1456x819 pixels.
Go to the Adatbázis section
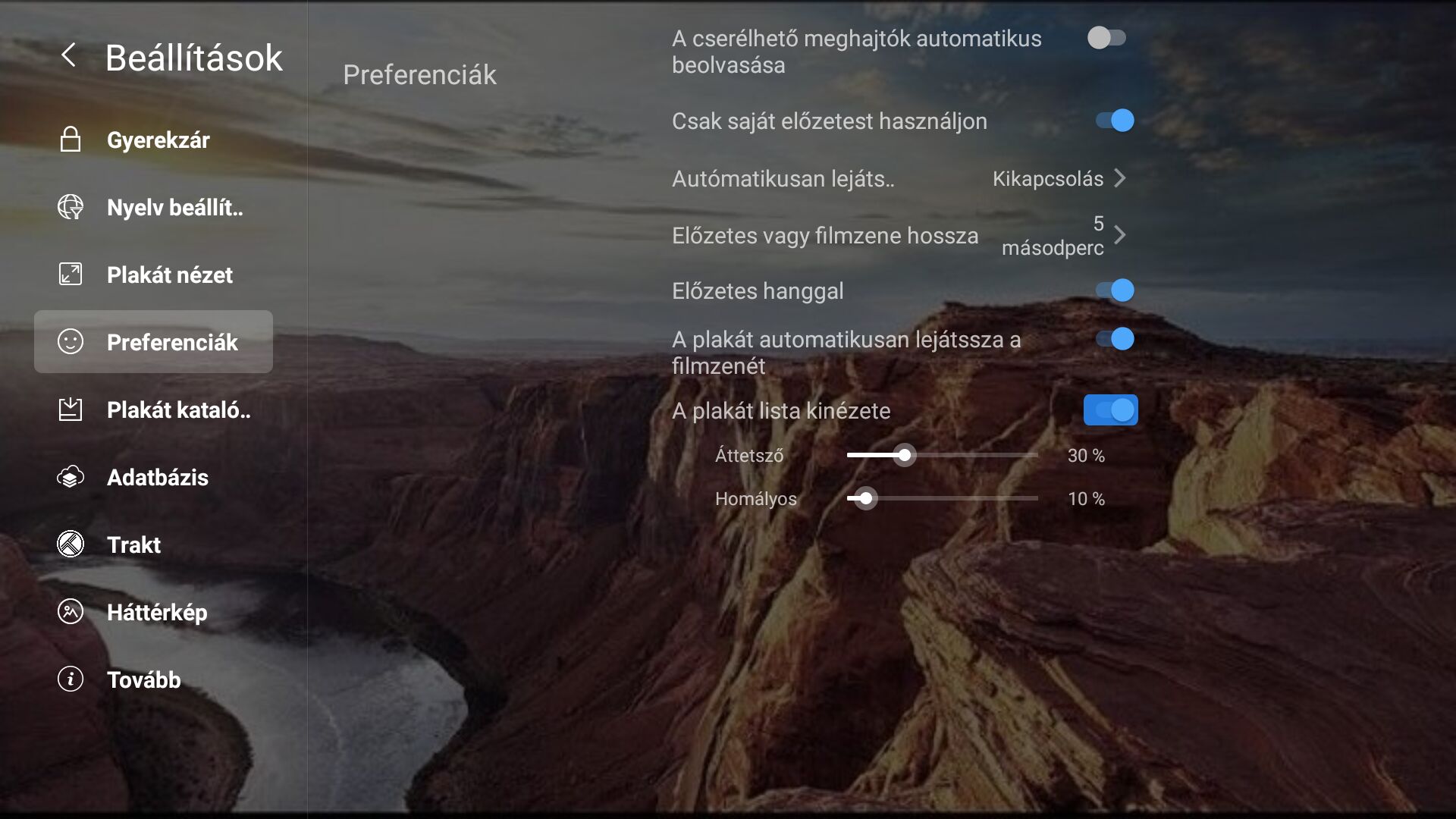pyautogui.click(x=153, y=477)
